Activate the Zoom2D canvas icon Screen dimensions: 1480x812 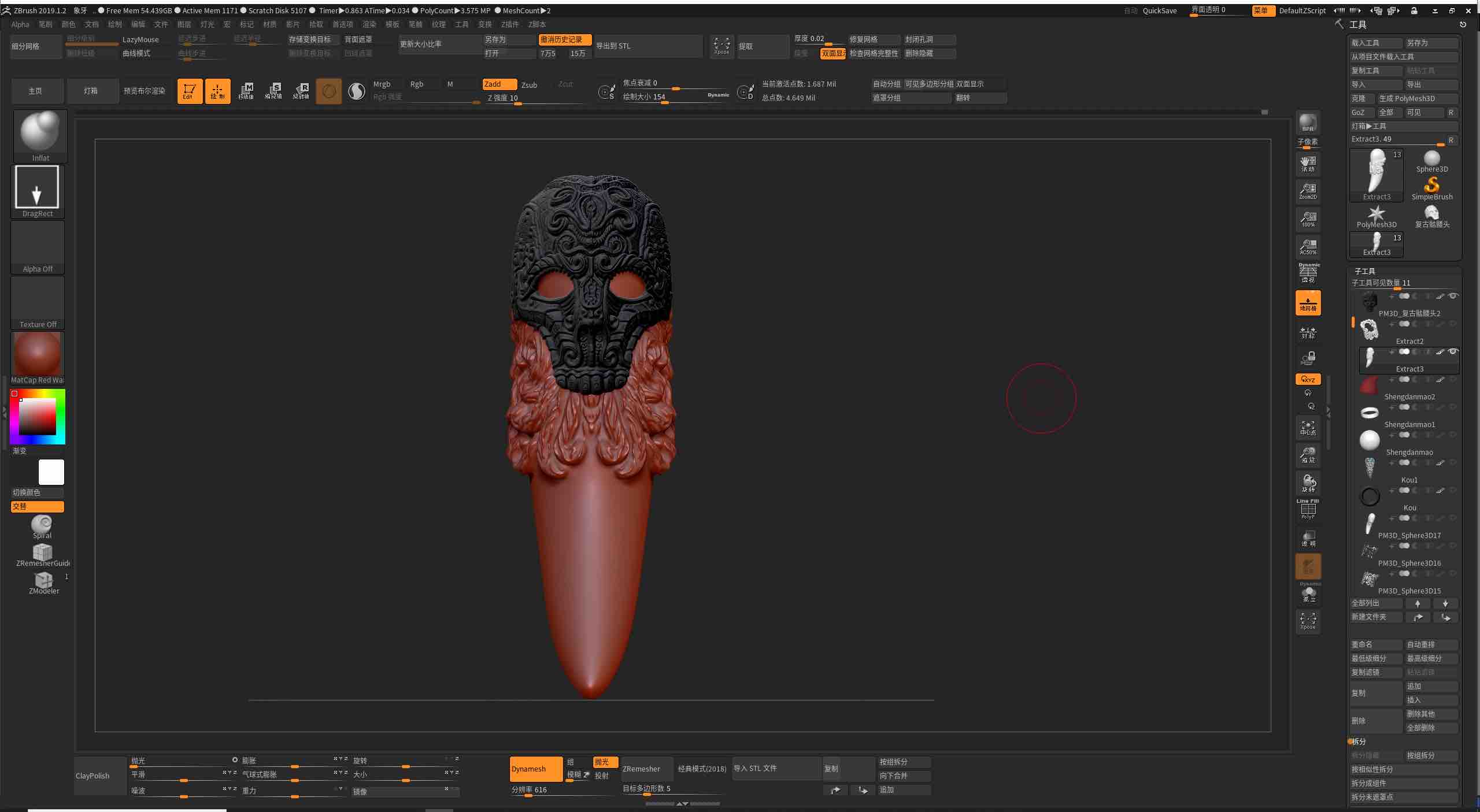(1307, 191)
